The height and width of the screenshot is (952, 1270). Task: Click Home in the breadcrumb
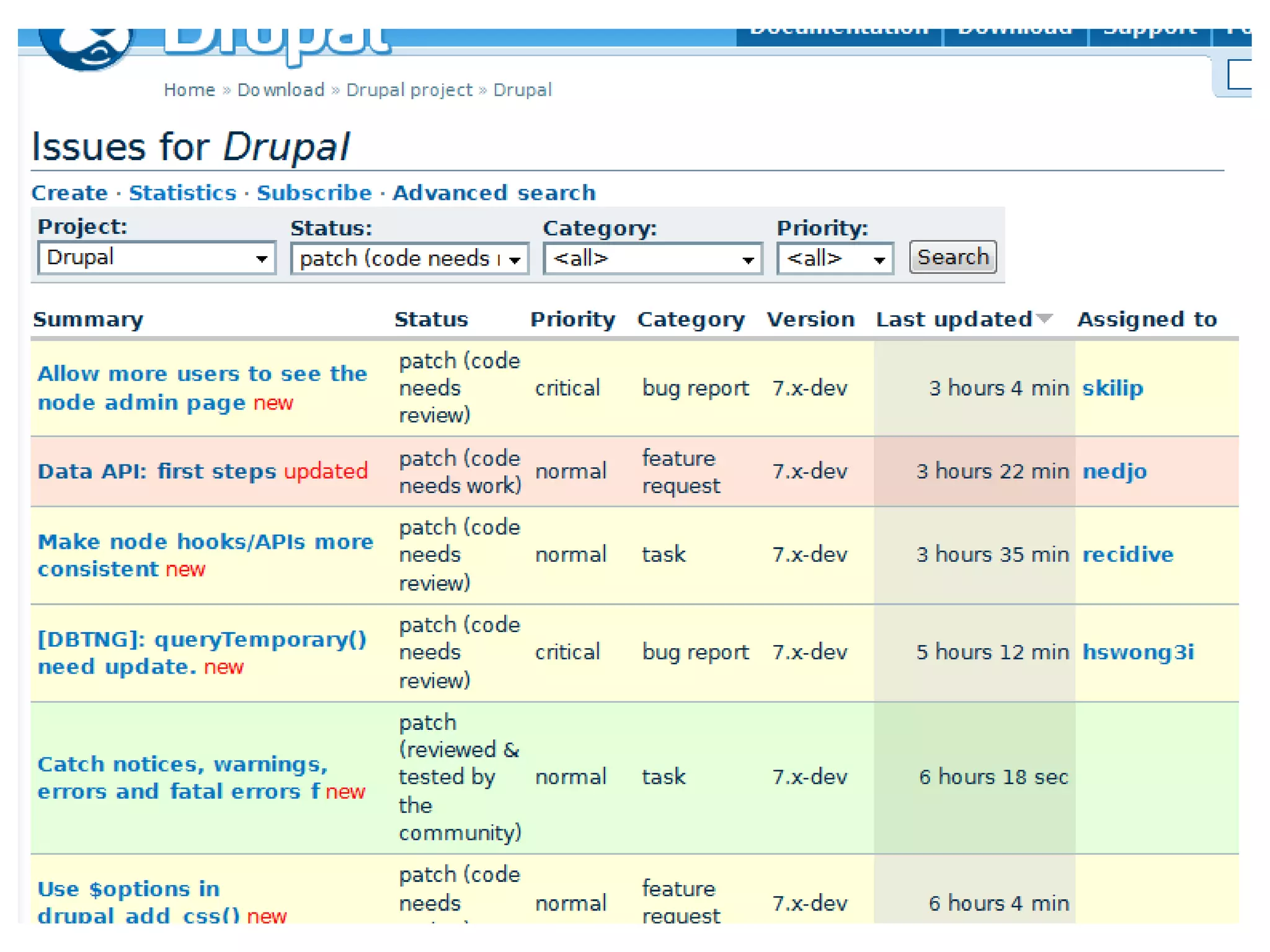pyautogui.click(x=189, y=90)
